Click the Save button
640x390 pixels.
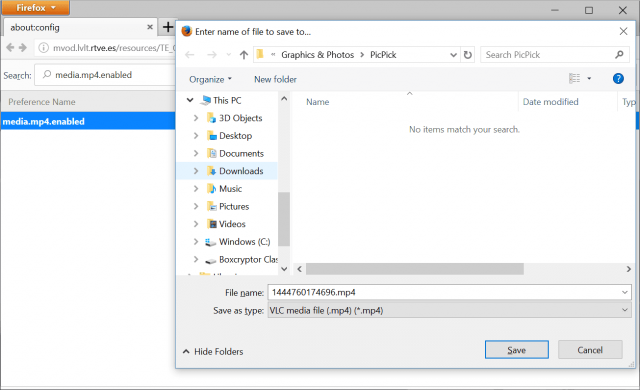point(516,350)
